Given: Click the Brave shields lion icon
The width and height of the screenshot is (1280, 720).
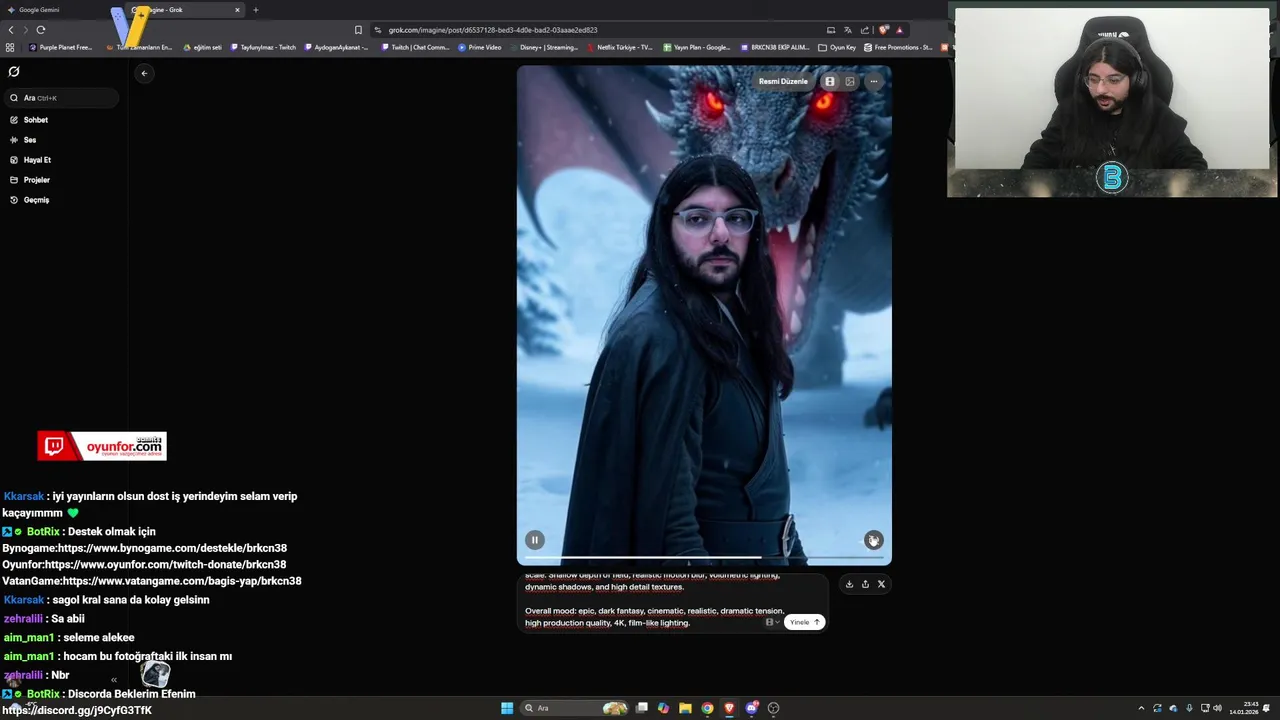Looking at the screenshot, I should [884, 30].
